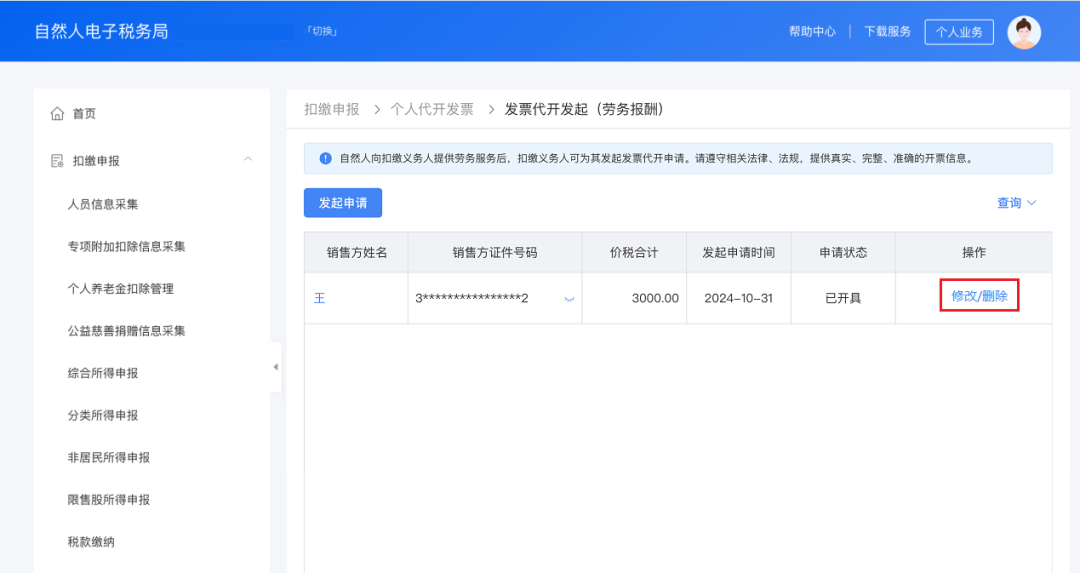Click the 销售方姓名 column header
The image size is (1080, 573).
(x=357, y=253)
